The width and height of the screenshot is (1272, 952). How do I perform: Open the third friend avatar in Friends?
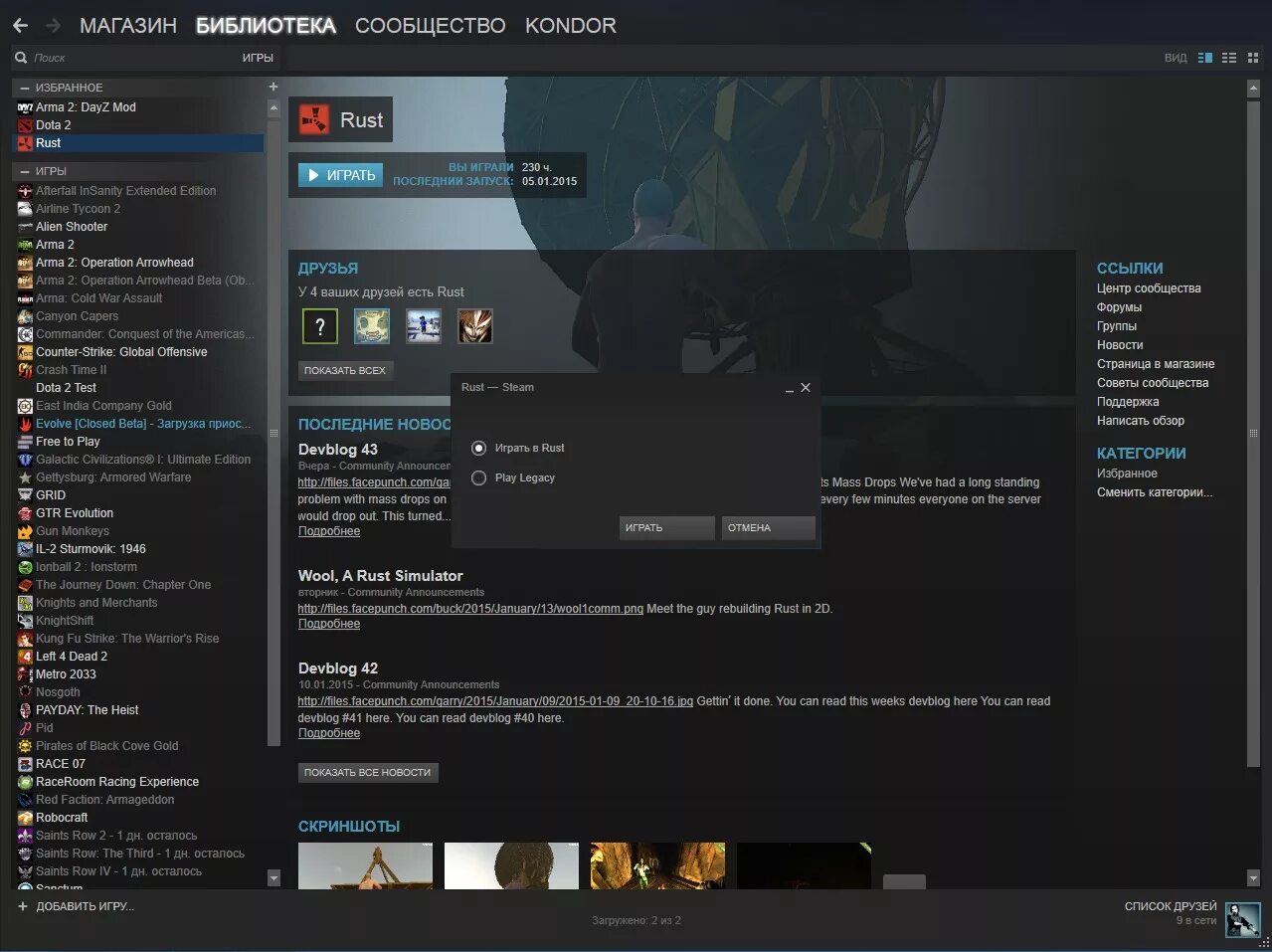[424, 326]
